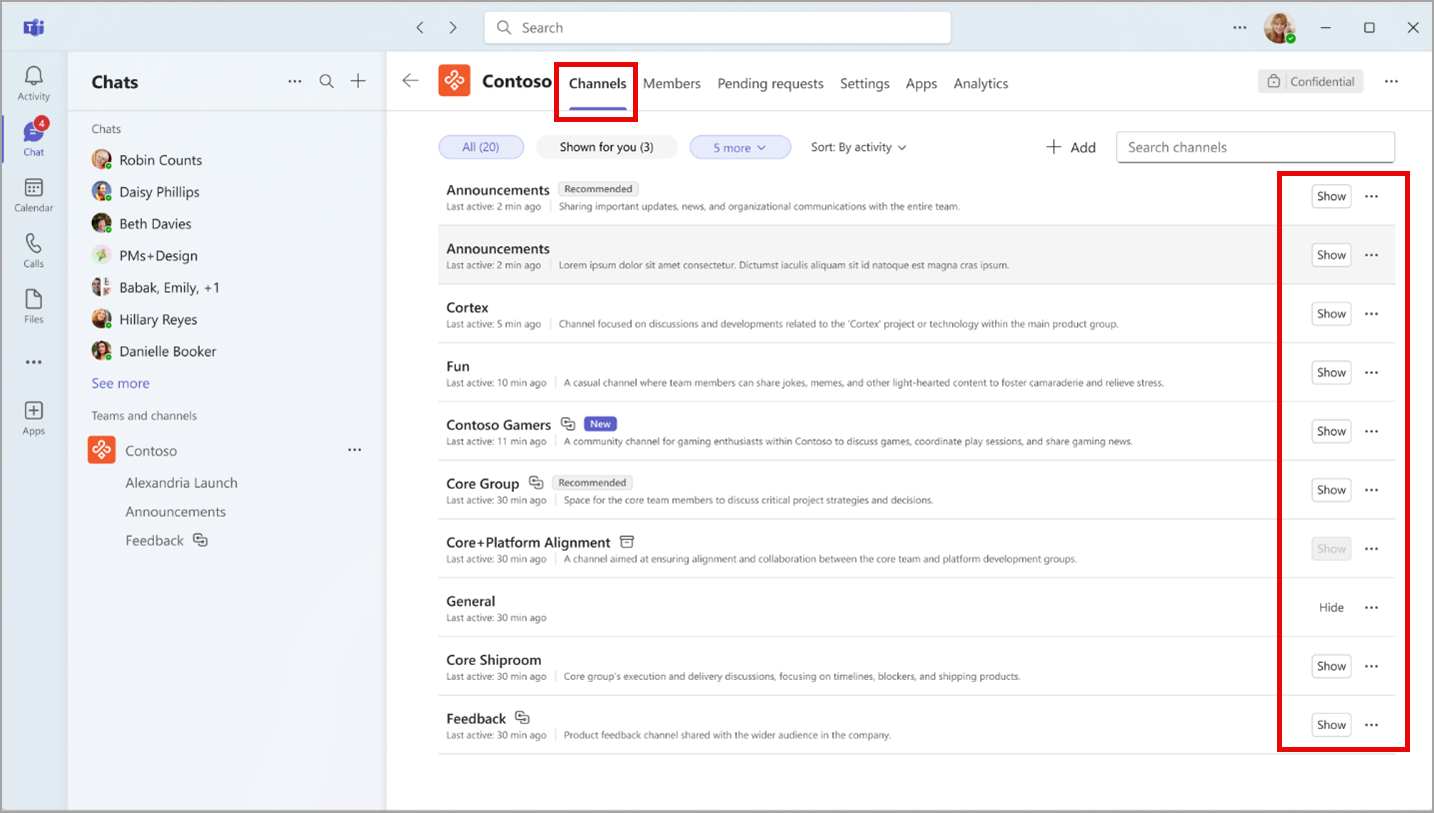This screenshot has width=1434, height=813.
Task: Switch to the Analytics tab
Action: [980, 84]
